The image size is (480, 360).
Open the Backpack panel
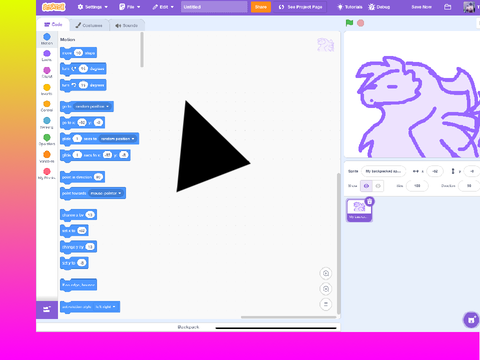pos(188,327)
